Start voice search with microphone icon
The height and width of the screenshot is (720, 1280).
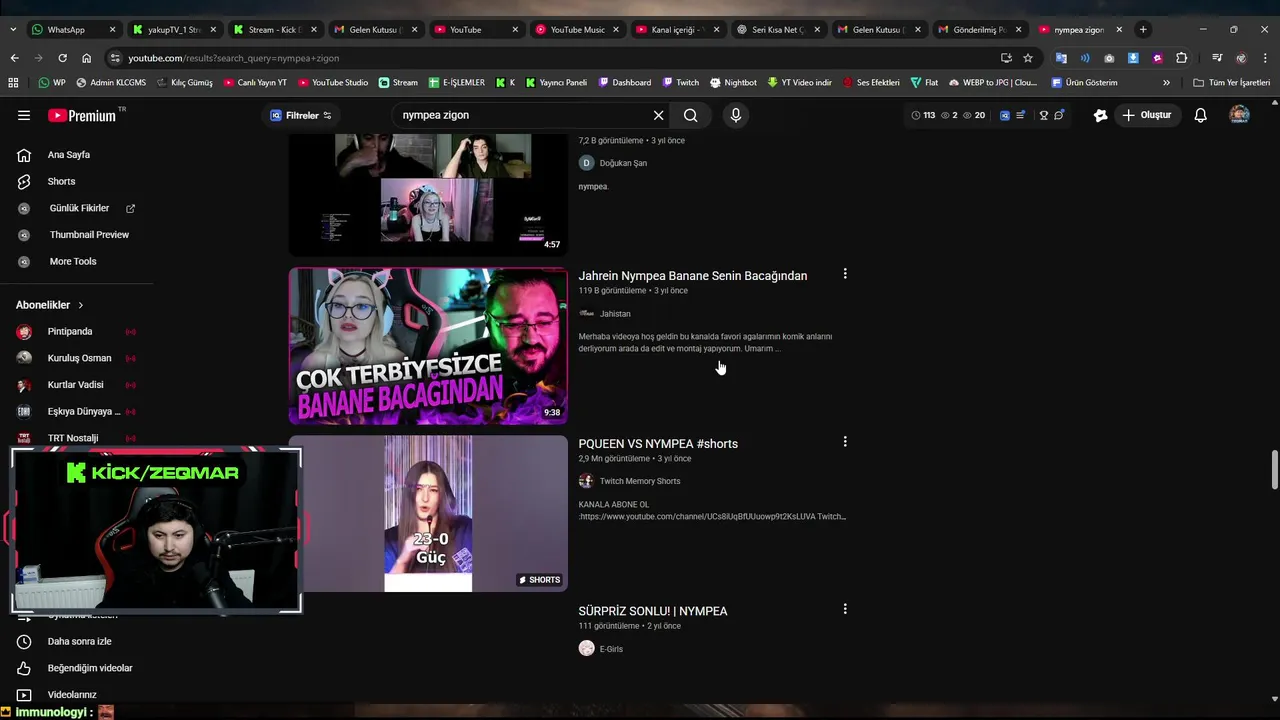coord(736,115)
